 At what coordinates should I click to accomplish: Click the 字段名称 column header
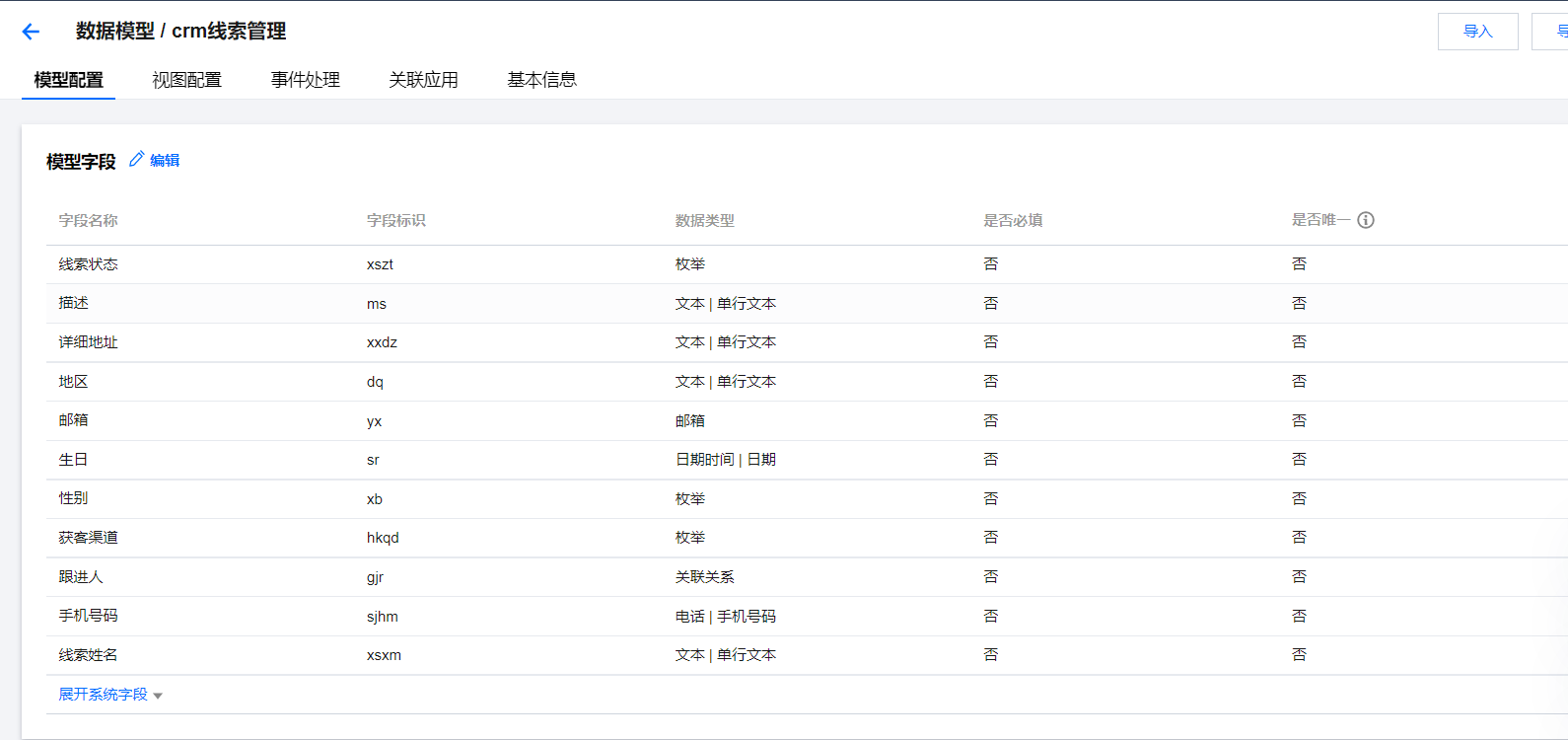(x=88, y=220)
